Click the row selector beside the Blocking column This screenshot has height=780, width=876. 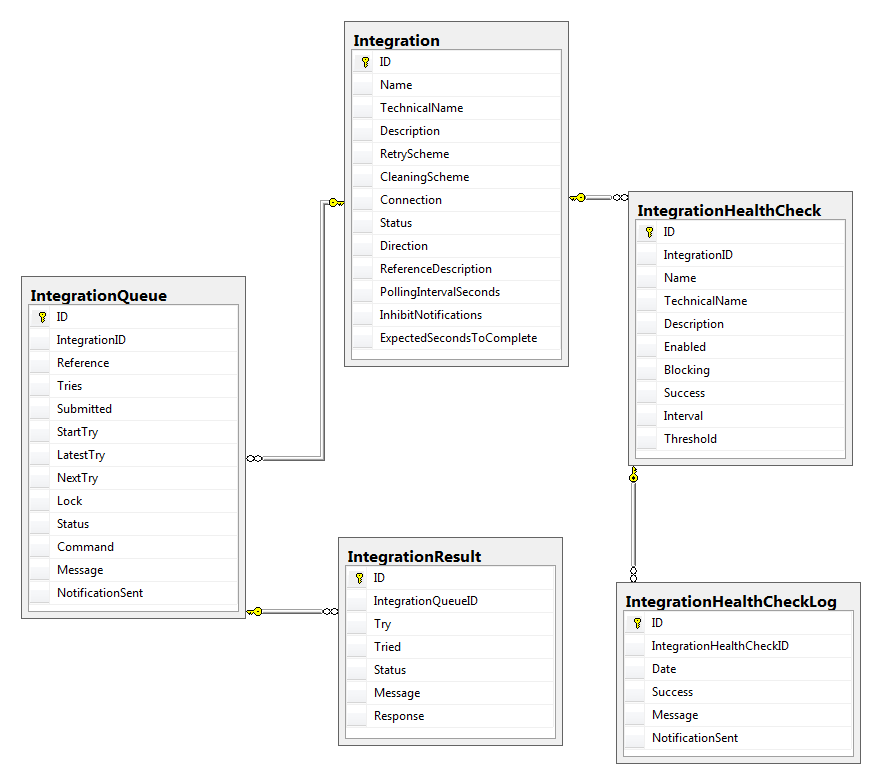click(x=649, y=370)
